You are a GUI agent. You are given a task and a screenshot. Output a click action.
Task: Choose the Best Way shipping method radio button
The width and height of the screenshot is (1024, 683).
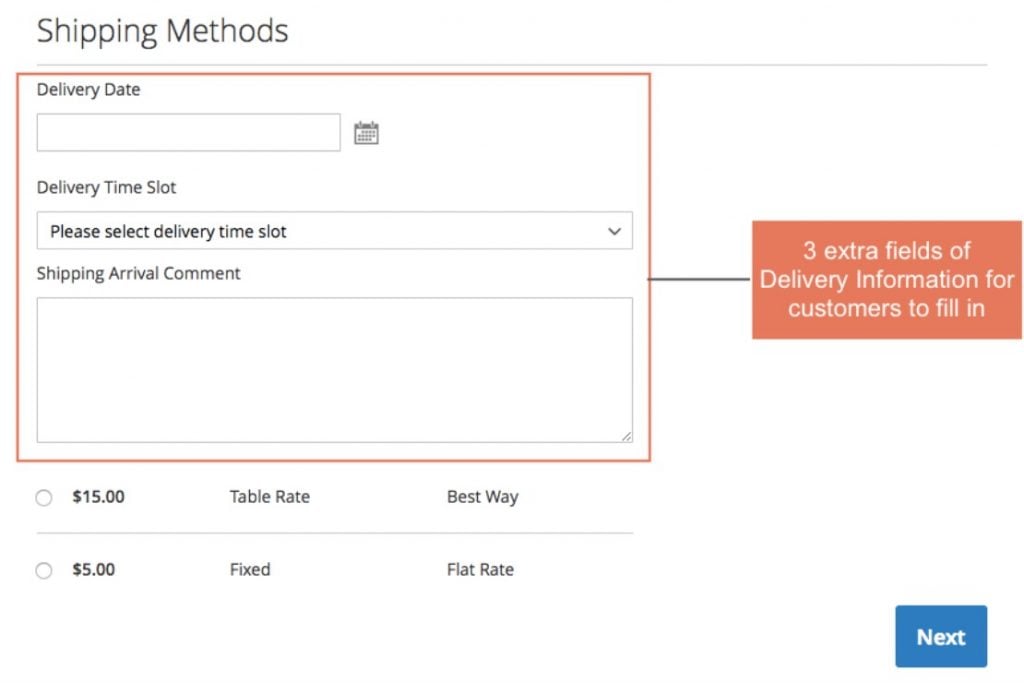(x=43, y=497)
